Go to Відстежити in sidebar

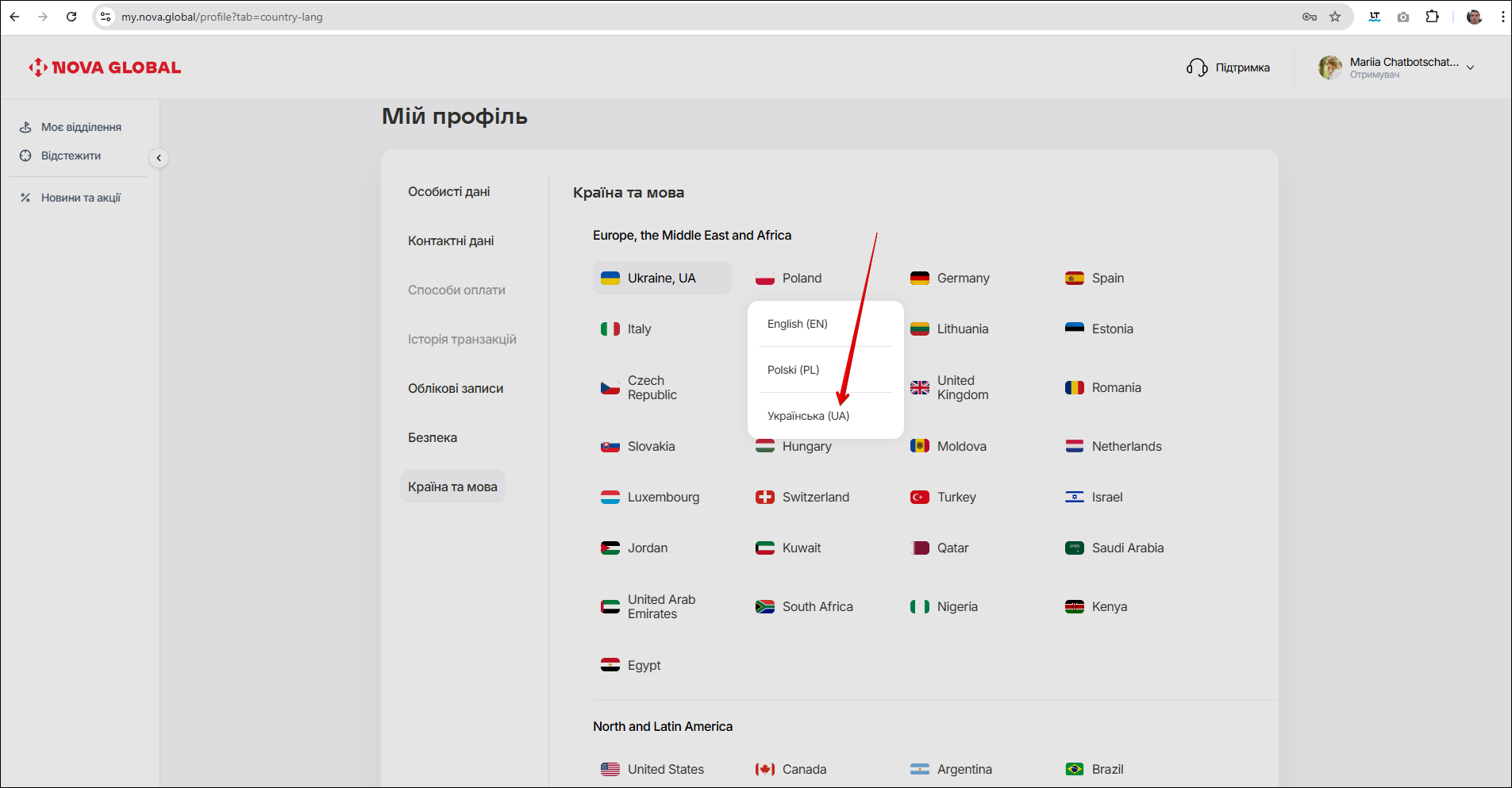(x=71, y=156)
